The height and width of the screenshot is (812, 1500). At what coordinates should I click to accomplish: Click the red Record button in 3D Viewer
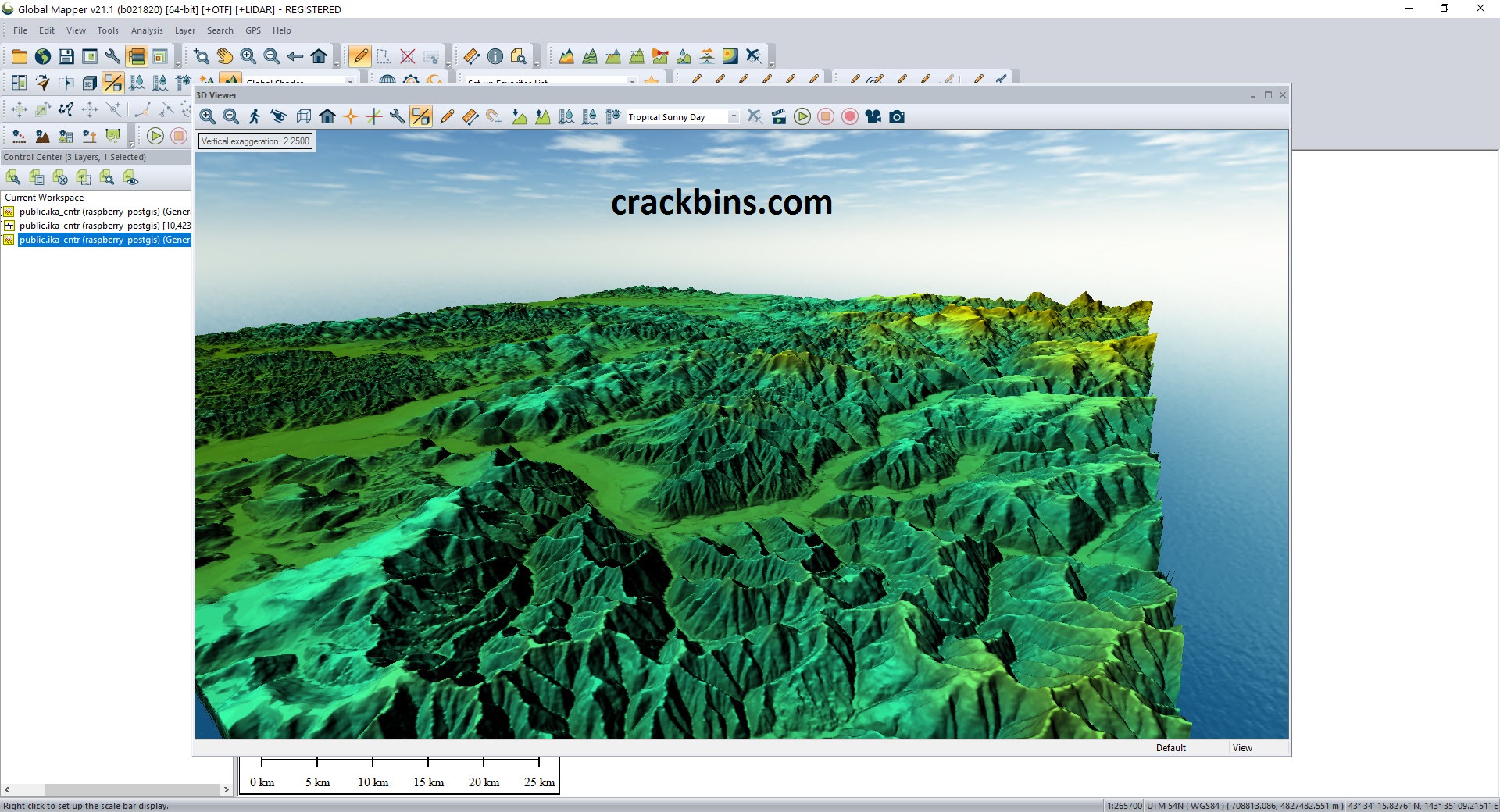(850, 116)
